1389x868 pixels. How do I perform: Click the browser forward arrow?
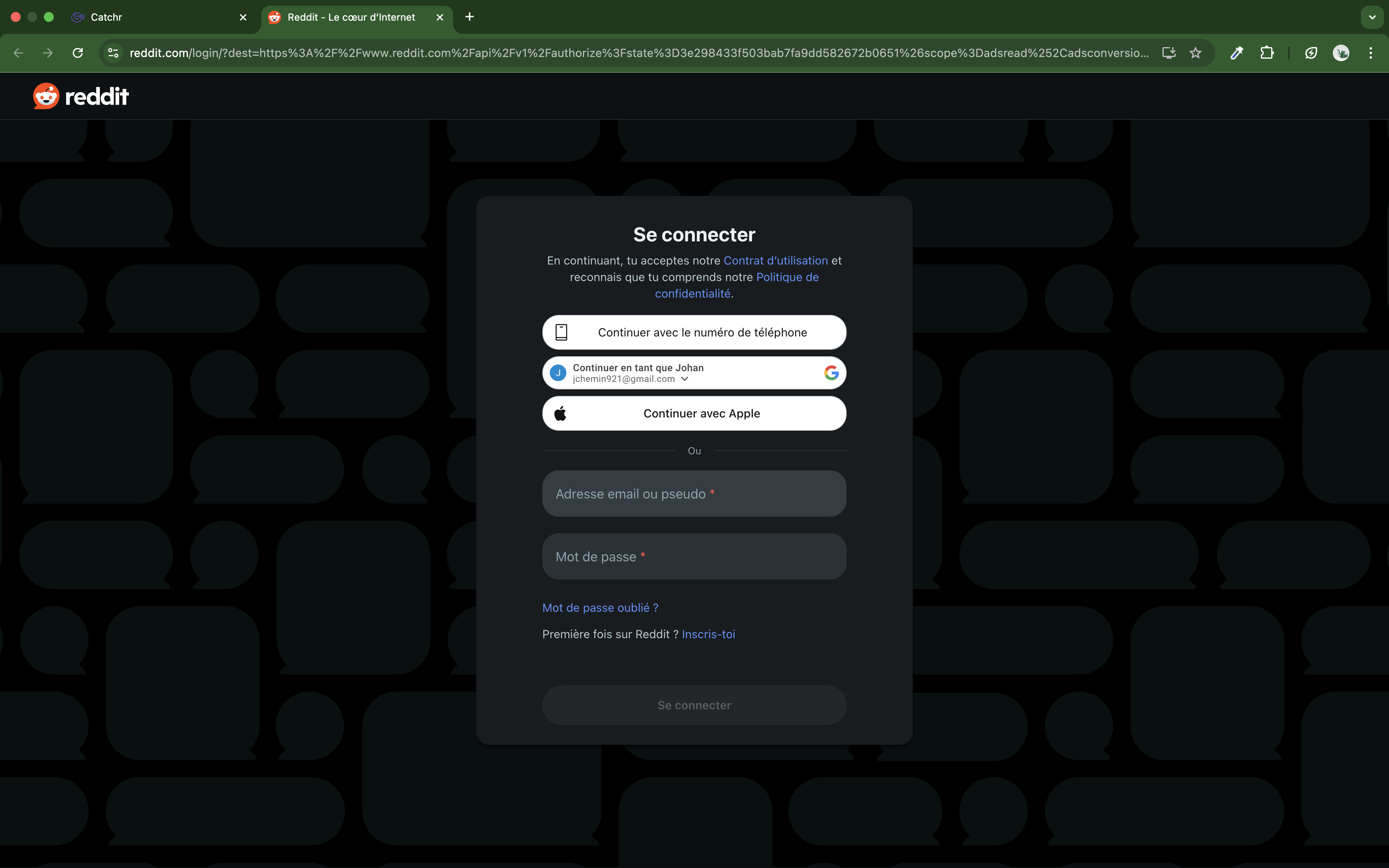[48, 53]
